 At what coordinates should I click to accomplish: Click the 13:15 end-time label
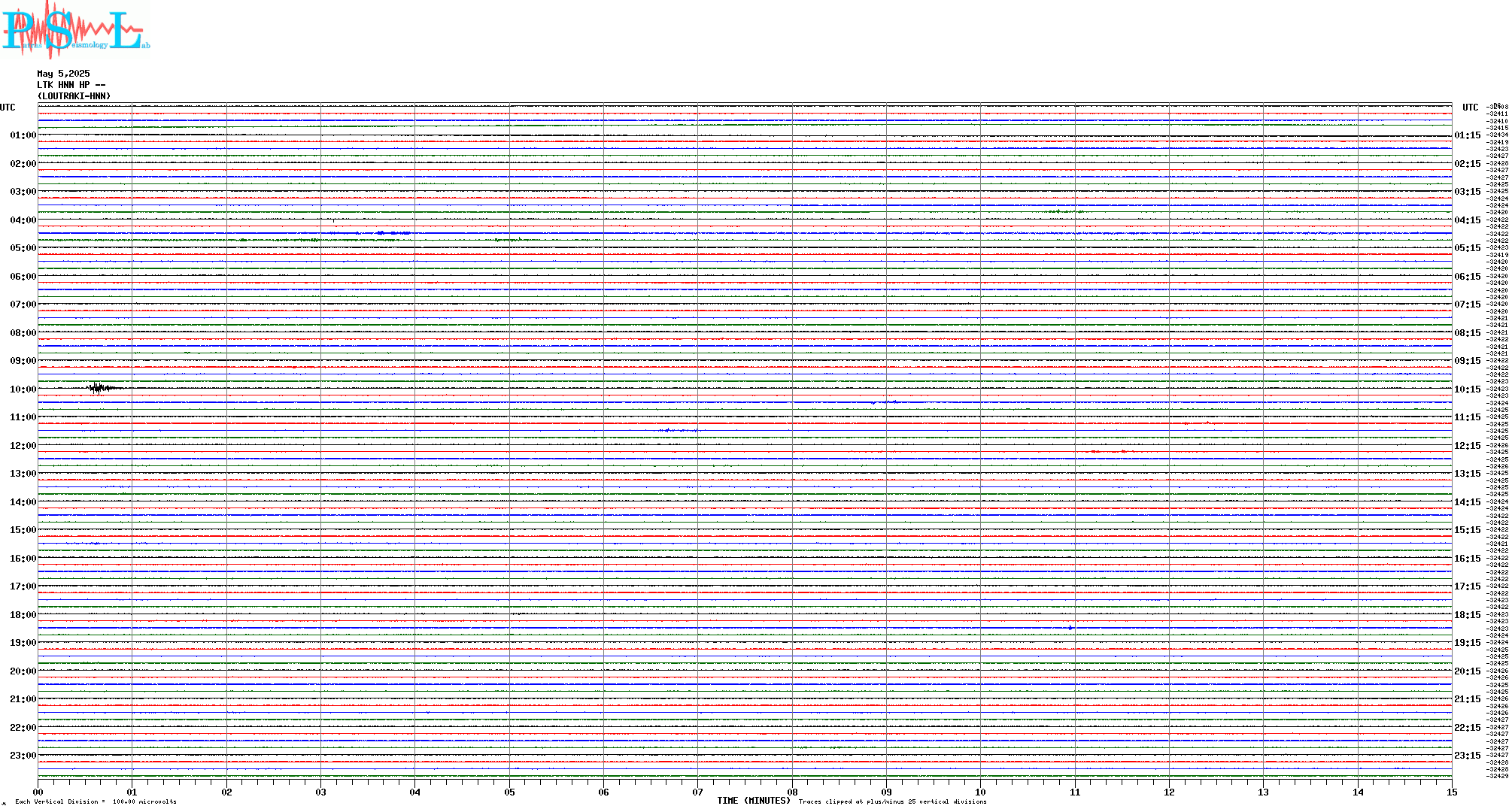pyautogui.click(x=1468, y=474)
